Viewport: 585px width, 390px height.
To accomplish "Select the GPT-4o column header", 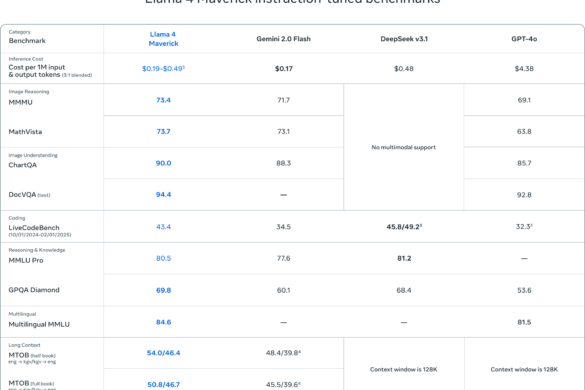I will pyautogui.click(x=524, y=39).
